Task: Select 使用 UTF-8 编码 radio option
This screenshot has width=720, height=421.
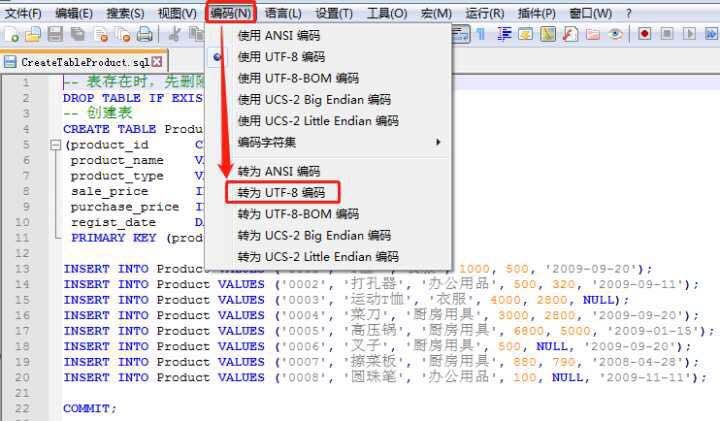Action: tap(217, 57)
